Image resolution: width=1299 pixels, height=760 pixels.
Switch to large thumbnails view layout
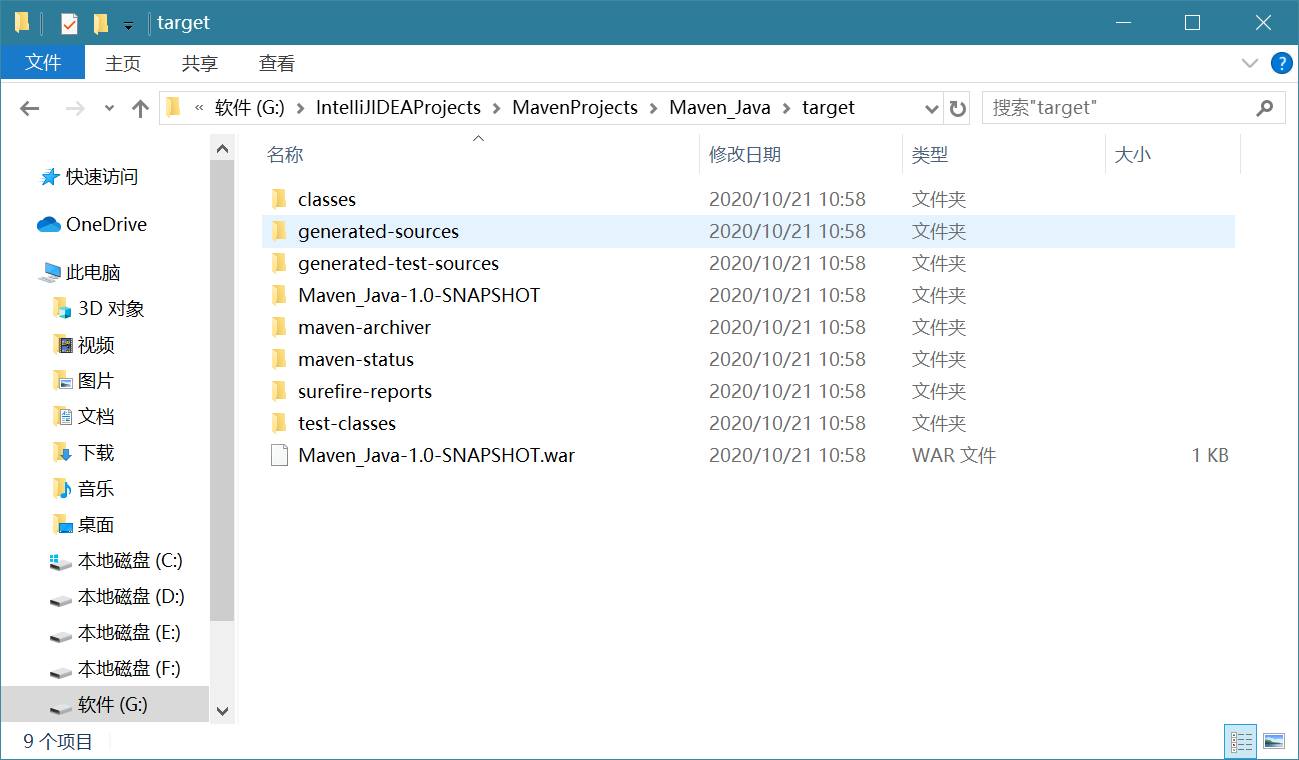coord(1274,741)
